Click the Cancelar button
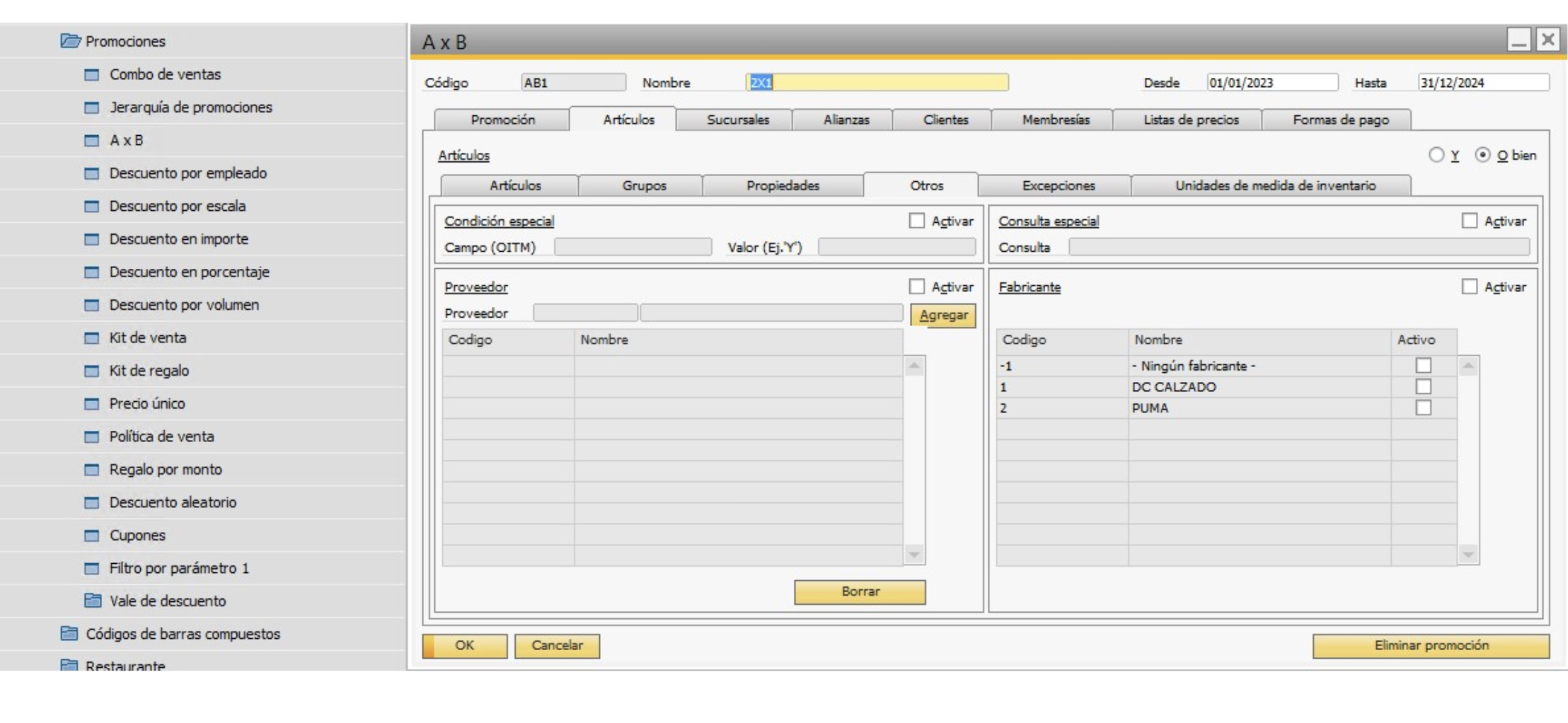The width and height of the screenshot is (1568, 723). [x=557, y=646]
